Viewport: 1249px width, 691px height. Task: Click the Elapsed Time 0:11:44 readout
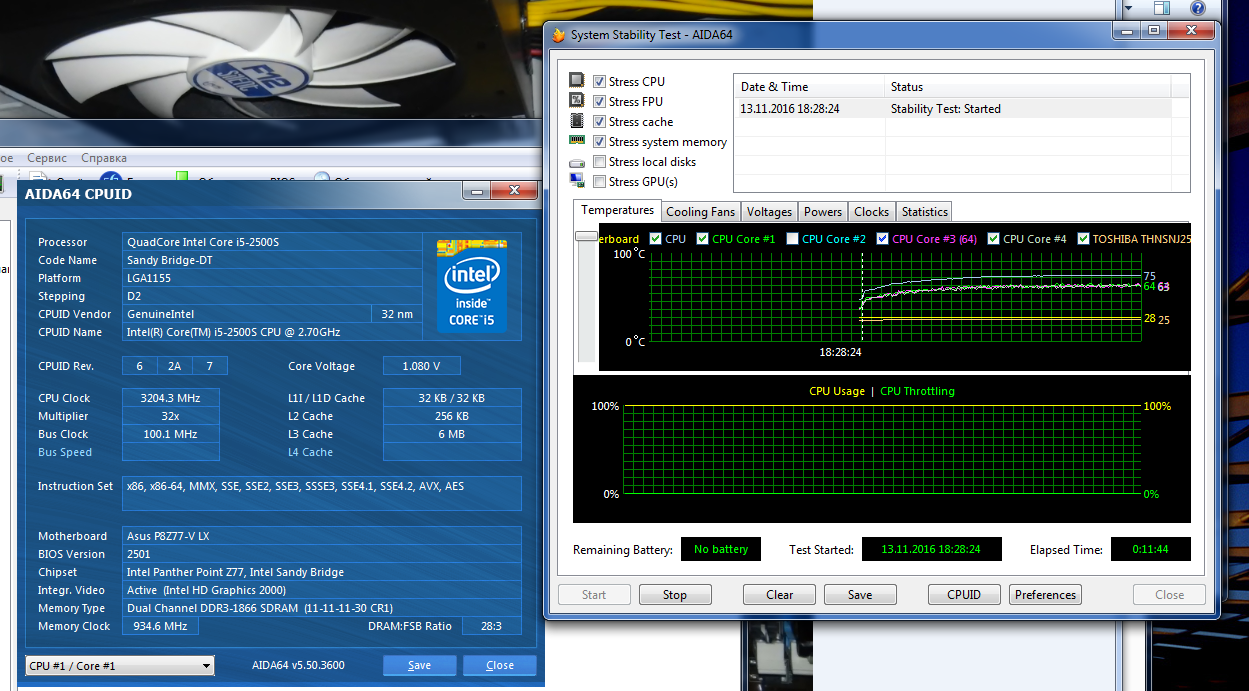coord(1150,549)
